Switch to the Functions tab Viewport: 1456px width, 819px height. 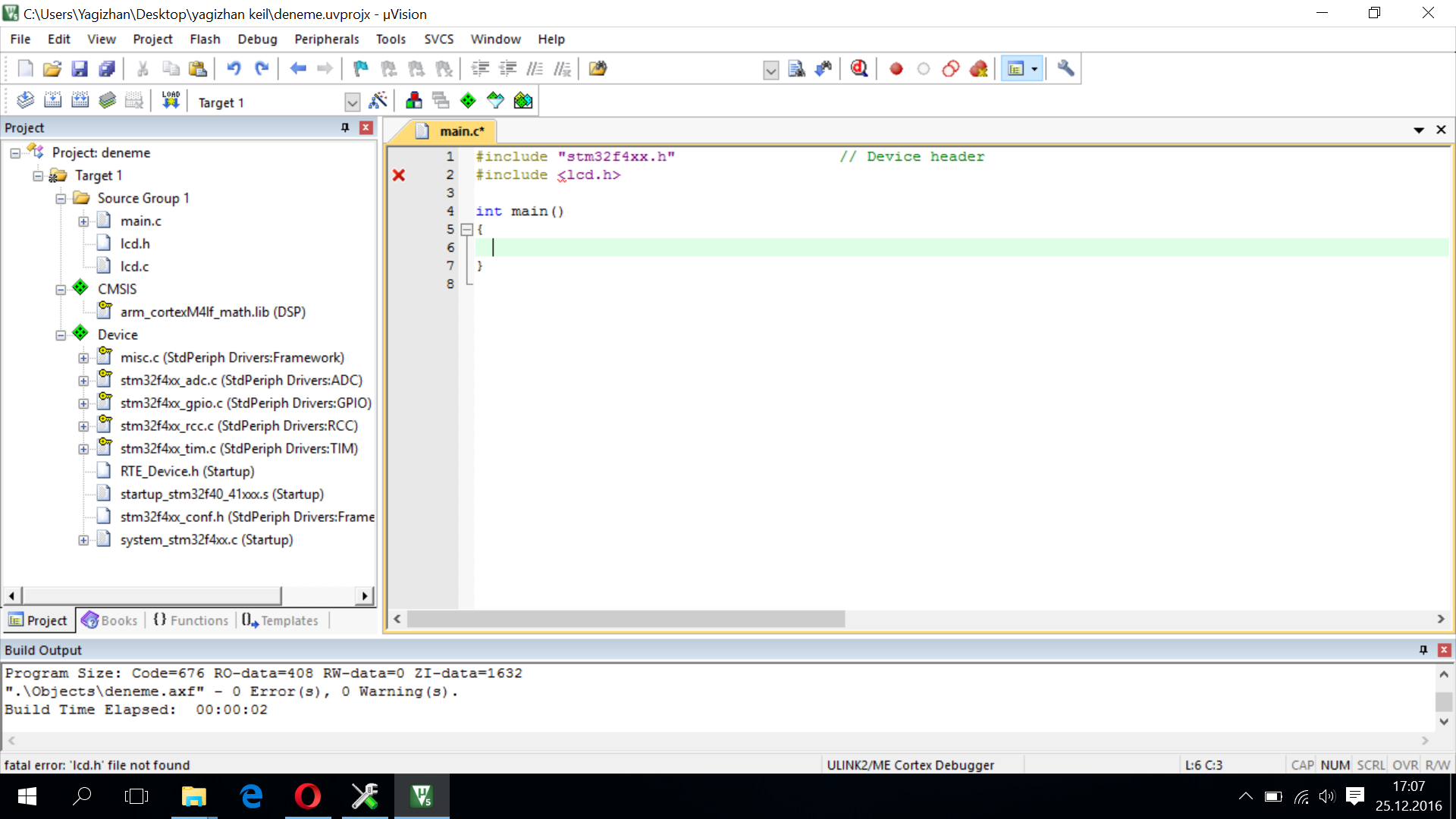pyautogui.click(x=191, y=620)
